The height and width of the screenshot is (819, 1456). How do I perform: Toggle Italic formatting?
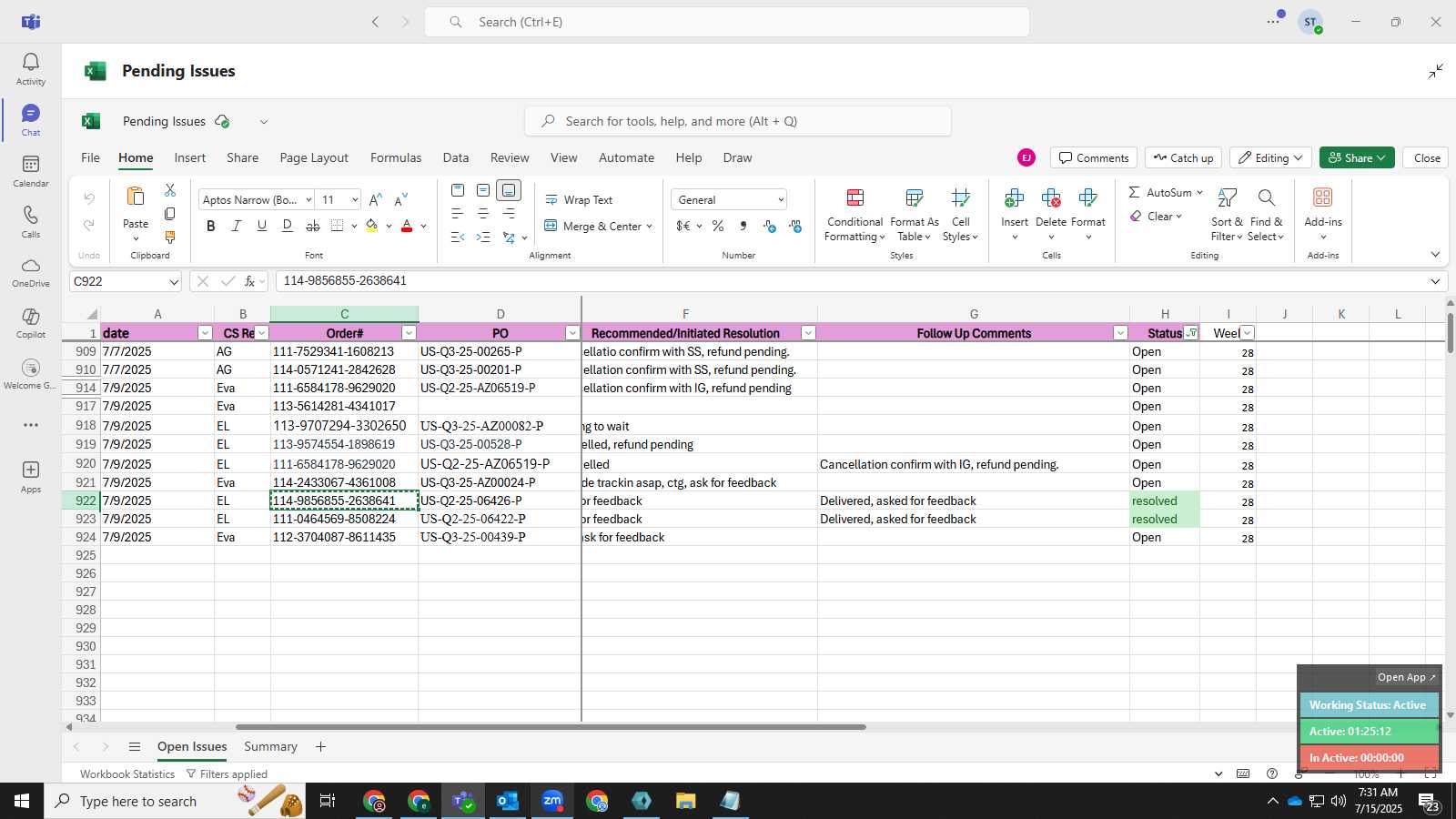pos(237,226)
